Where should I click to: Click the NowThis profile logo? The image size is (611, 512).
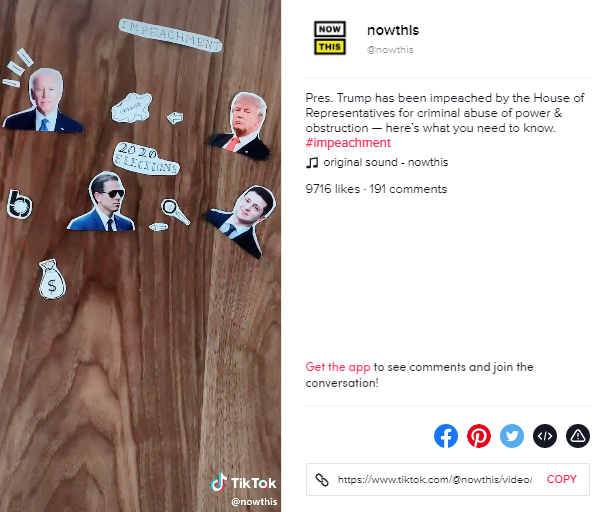(x=330, y=38)
